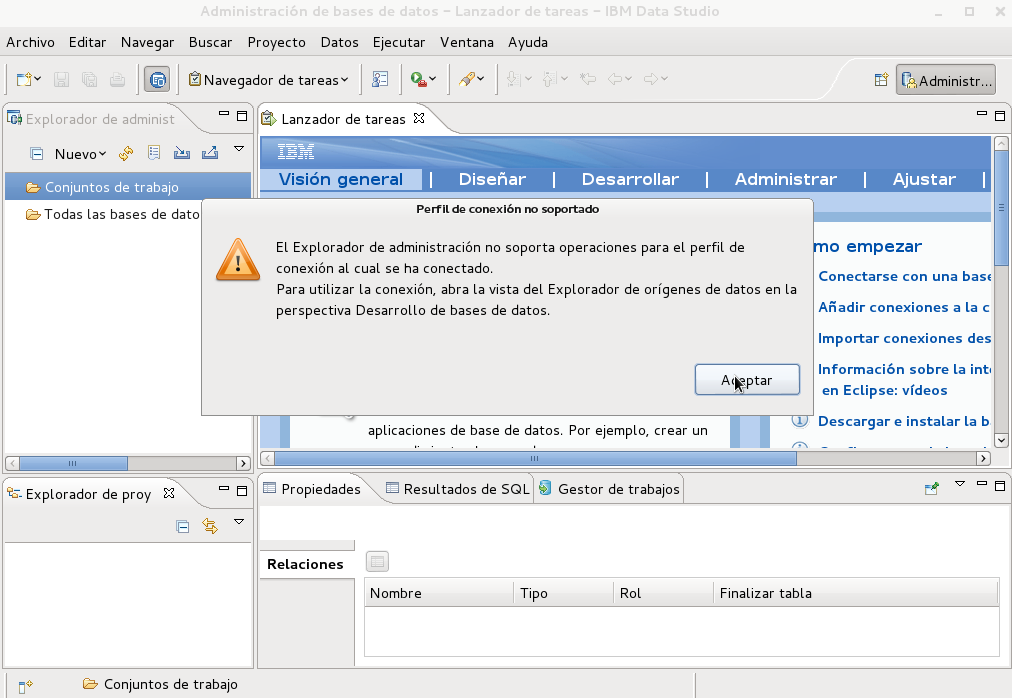Select the Propiedades tab
Screen dimensions: 1012x698
click(x=312, y=489)
